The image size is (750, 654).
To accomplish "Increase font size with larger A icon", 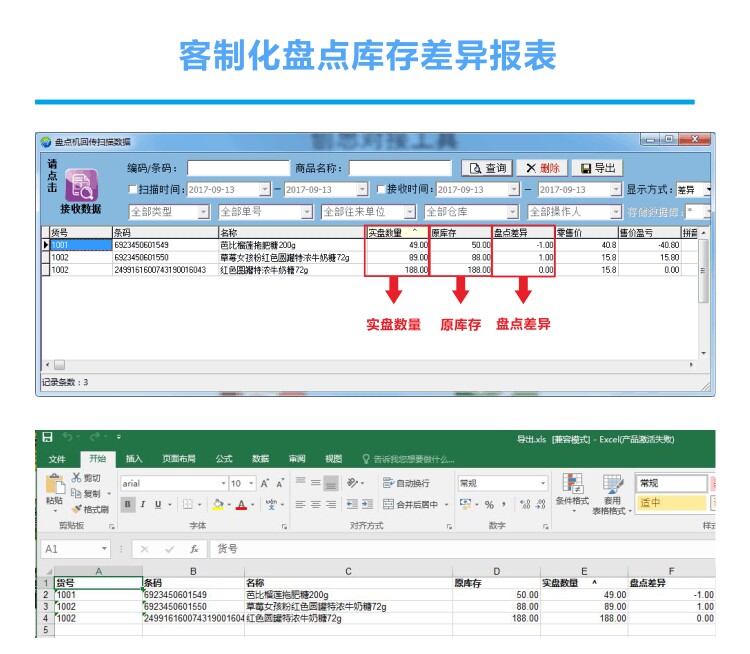I will (265, 483).
